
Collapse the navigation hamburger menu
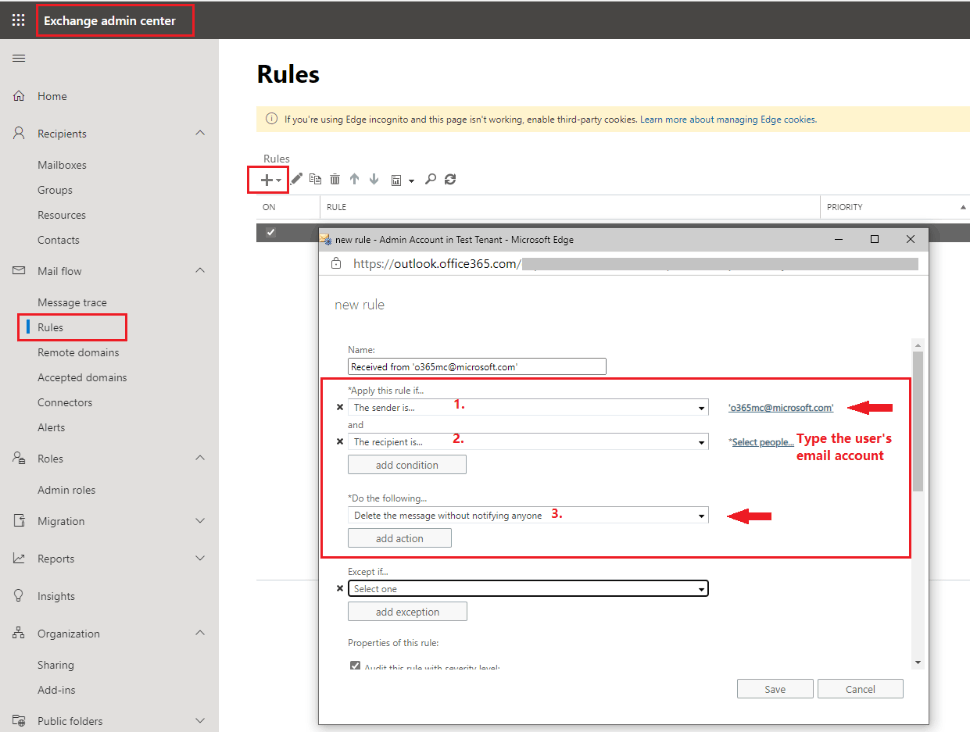[19, 58]
